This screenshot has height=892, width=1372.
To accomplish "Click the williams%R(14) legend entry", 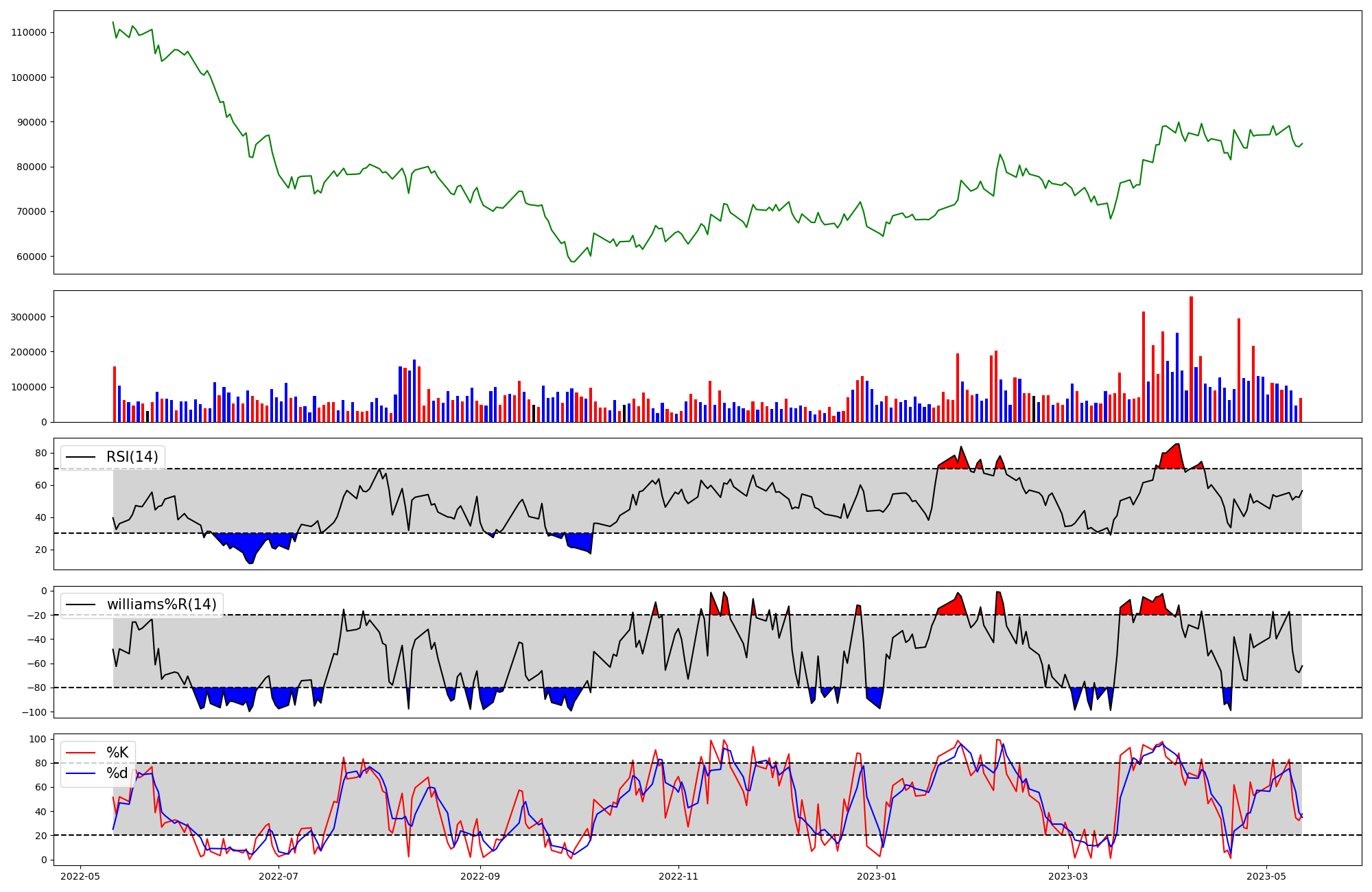I will point(161,605).
